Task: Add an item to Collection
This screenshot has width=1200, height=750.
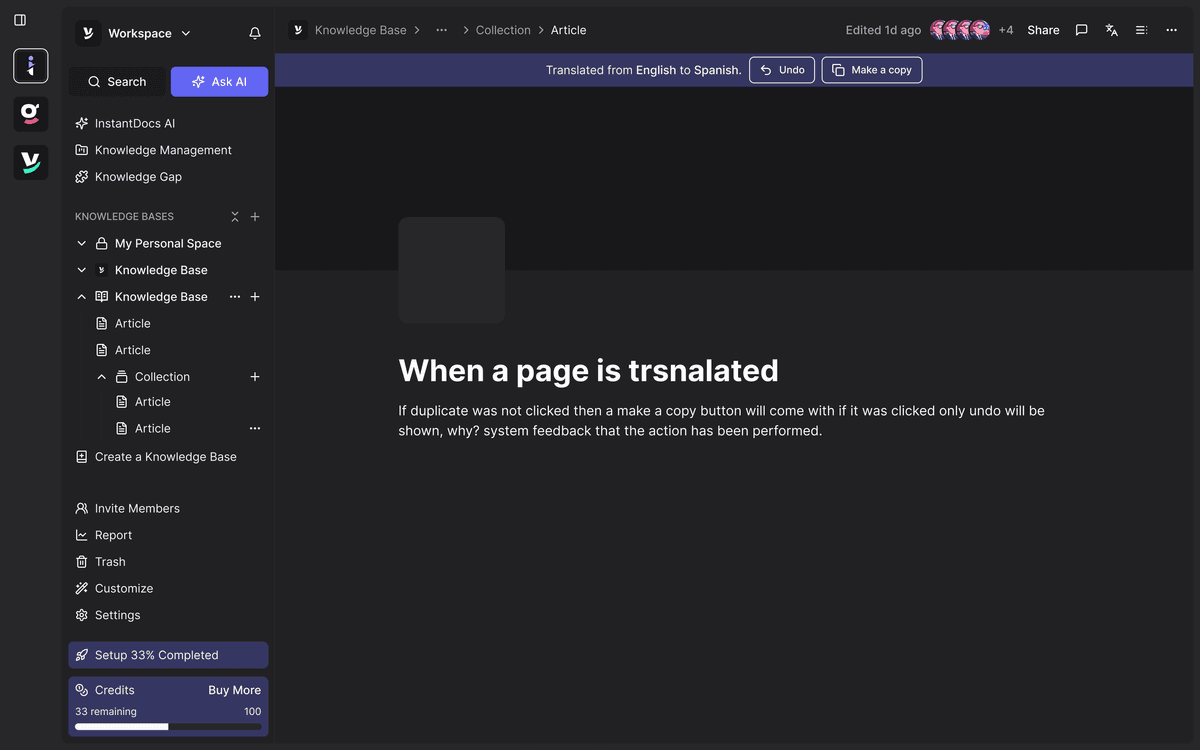Action: click(x=255, y=377)
